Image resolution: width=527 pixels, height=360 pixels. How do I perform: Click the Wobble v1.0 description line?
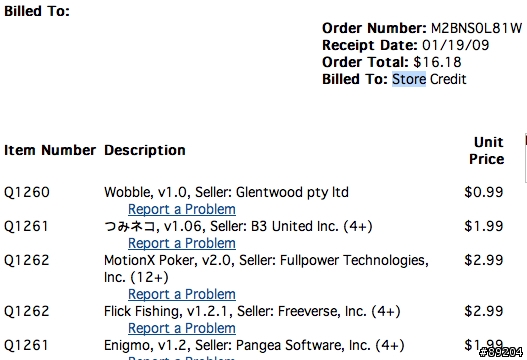(226, 192)
